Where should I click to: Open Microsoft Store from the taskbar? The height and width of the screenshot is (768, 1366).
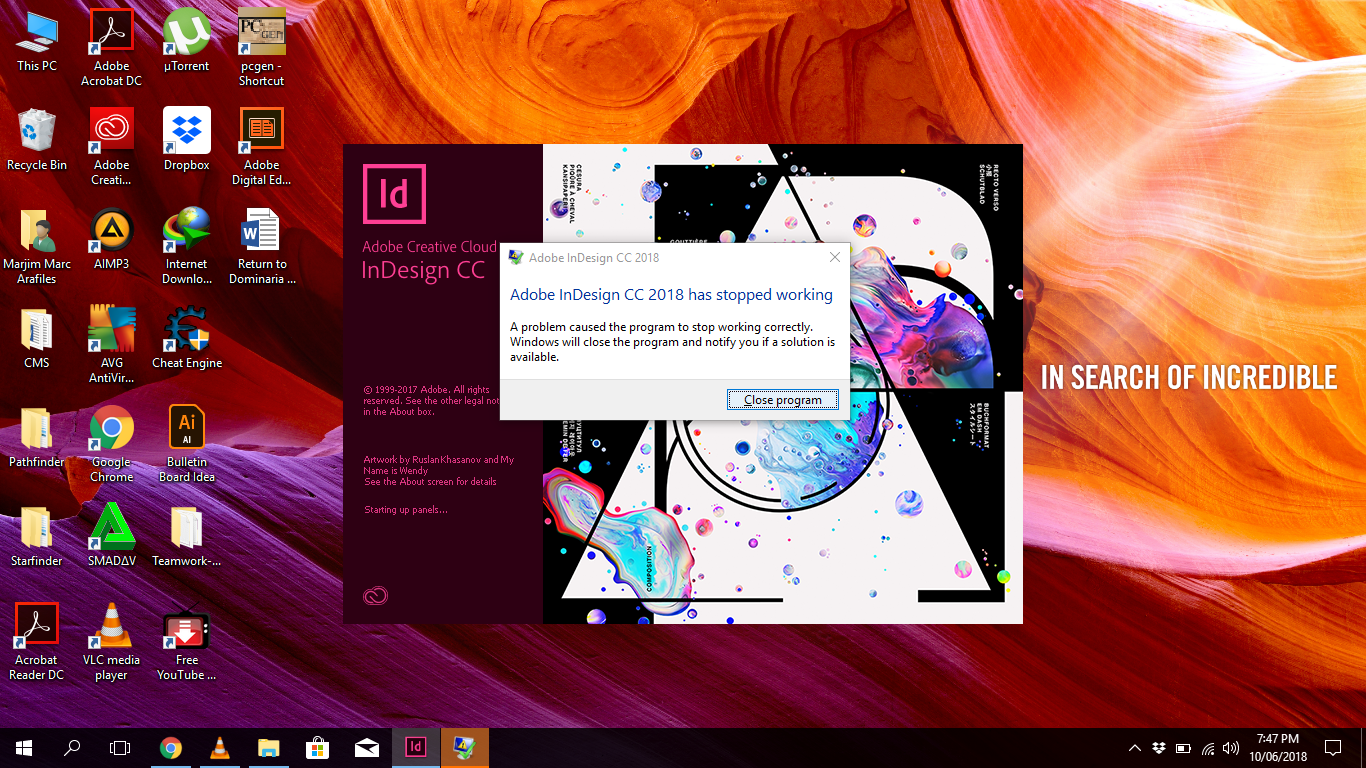[x=318, y=748]
